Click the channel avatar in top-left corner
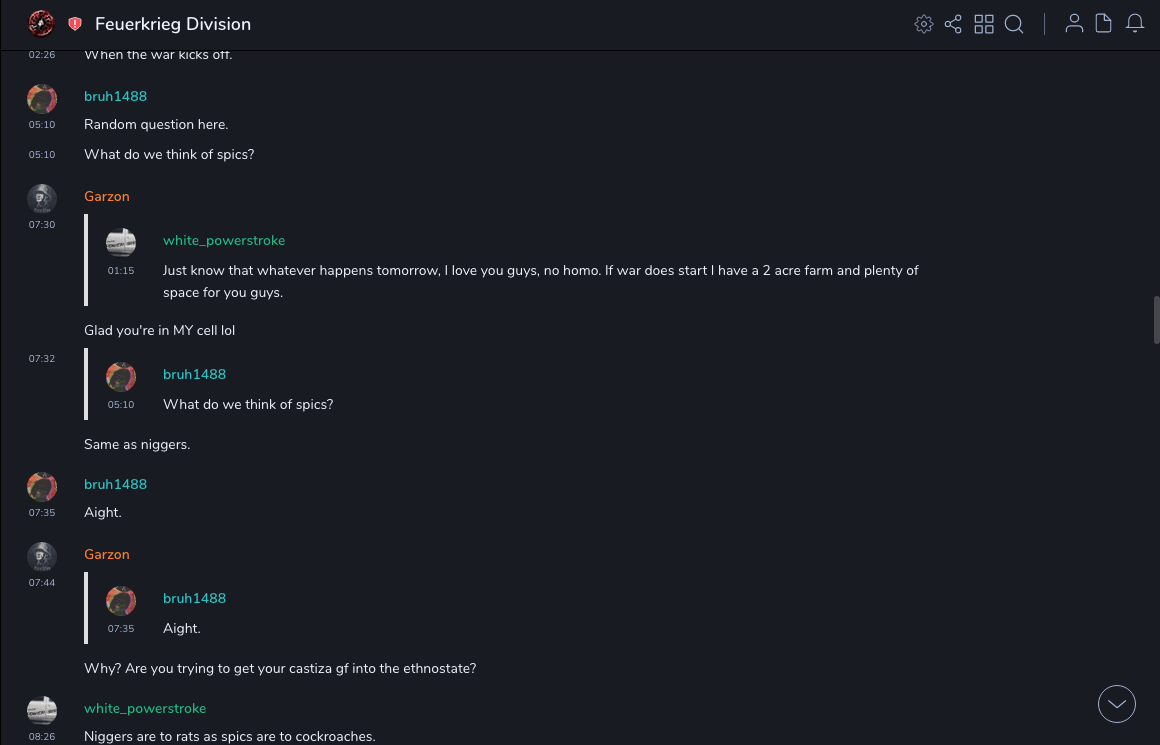1160x745 pixels. pos(42,23)
